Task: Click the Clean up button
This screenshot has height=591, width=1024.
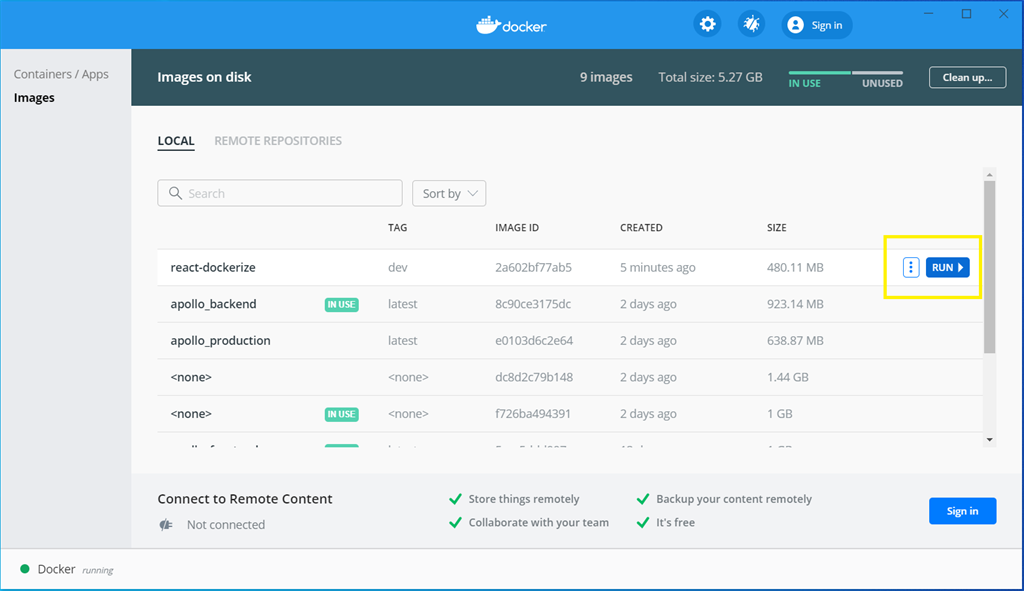Action: pos(966,77)
